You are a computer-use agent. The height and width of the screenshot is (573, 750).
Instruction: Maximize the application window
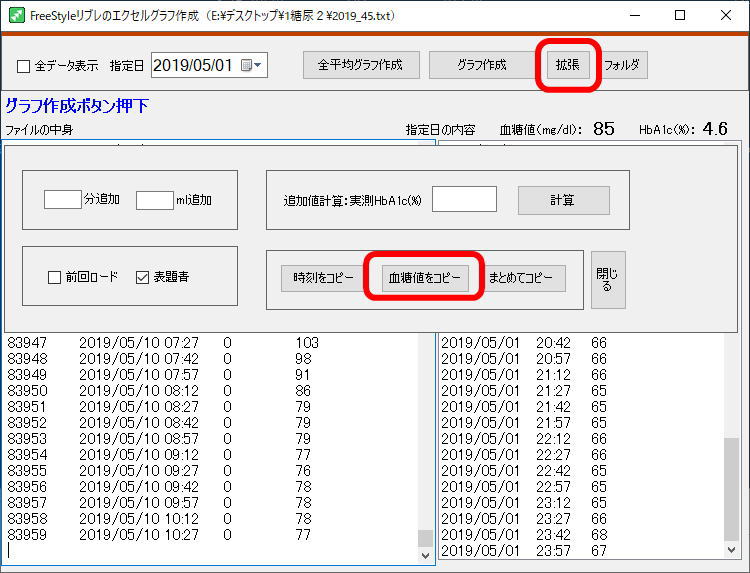coord(680,15)
